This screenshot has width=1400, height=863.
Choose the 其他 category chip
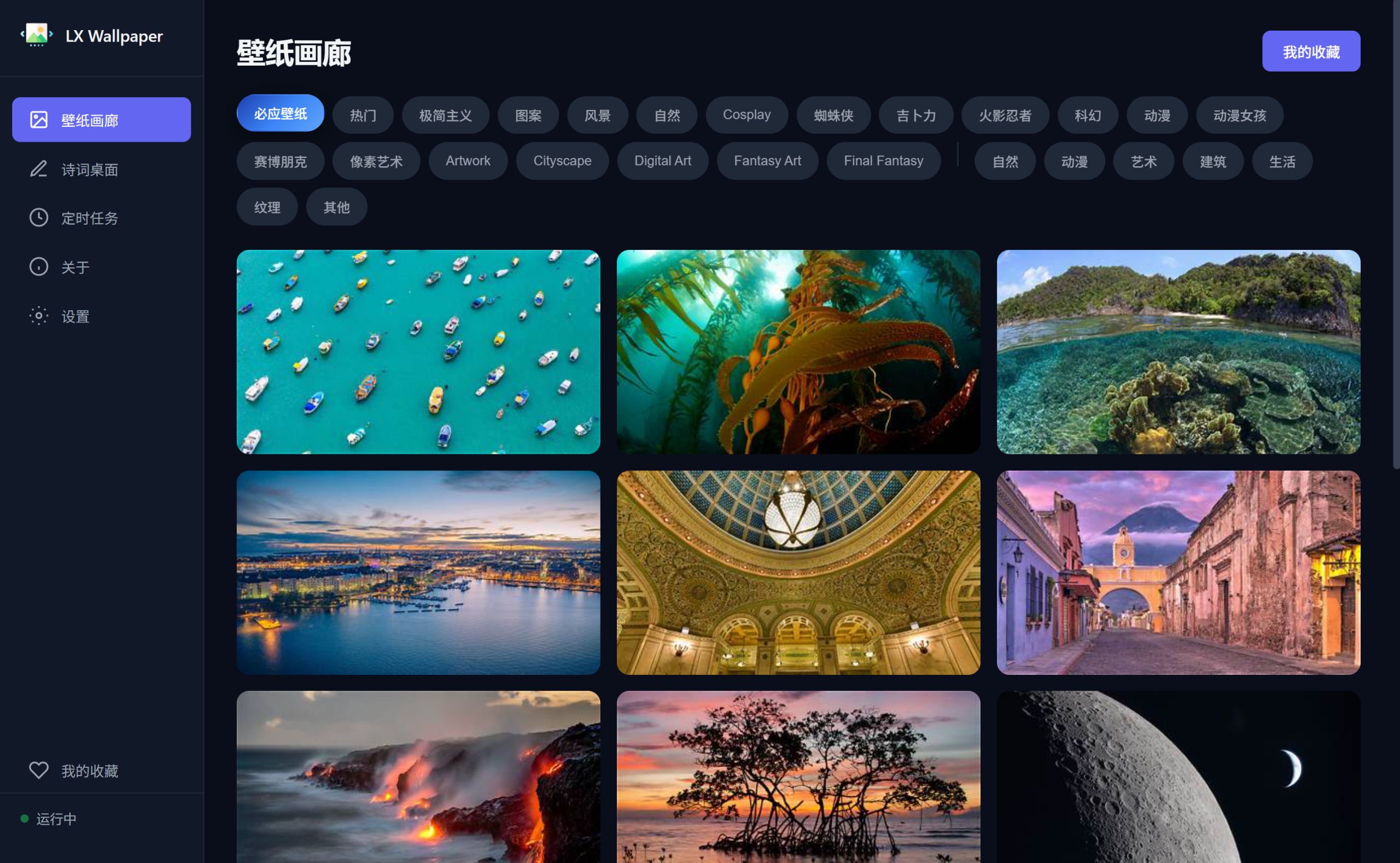click(x=337, y=207)
